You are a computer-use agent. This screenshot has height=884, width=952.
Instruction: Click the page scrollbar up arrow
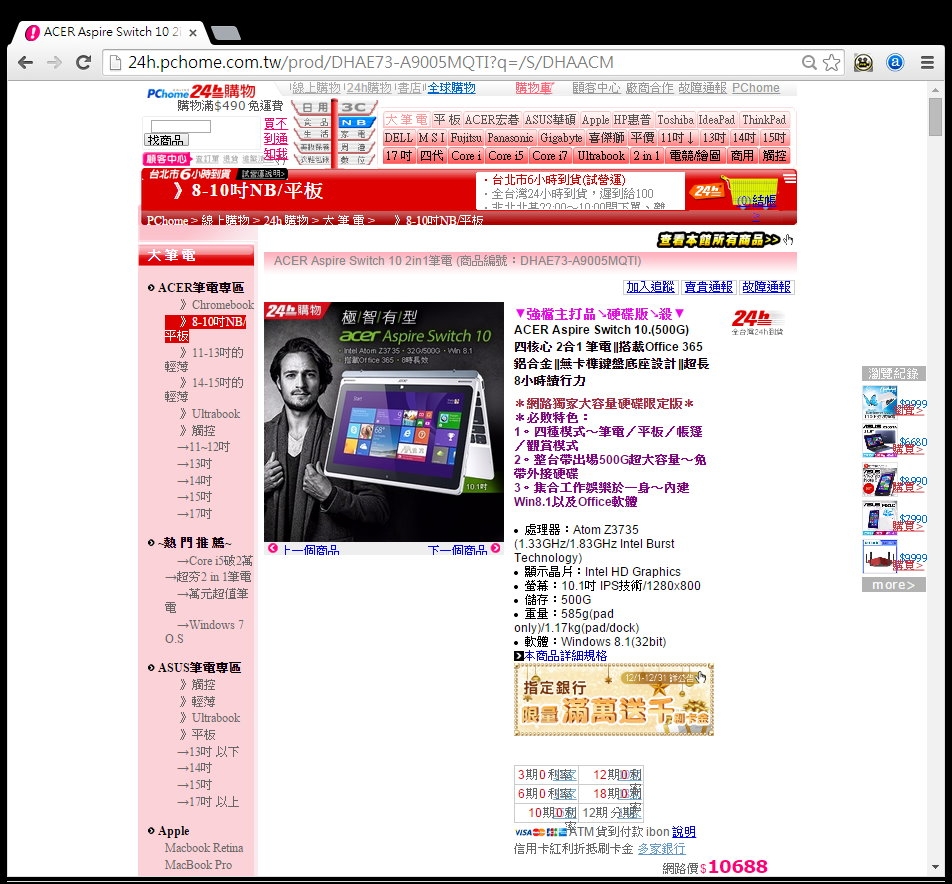tap(935, 90)
